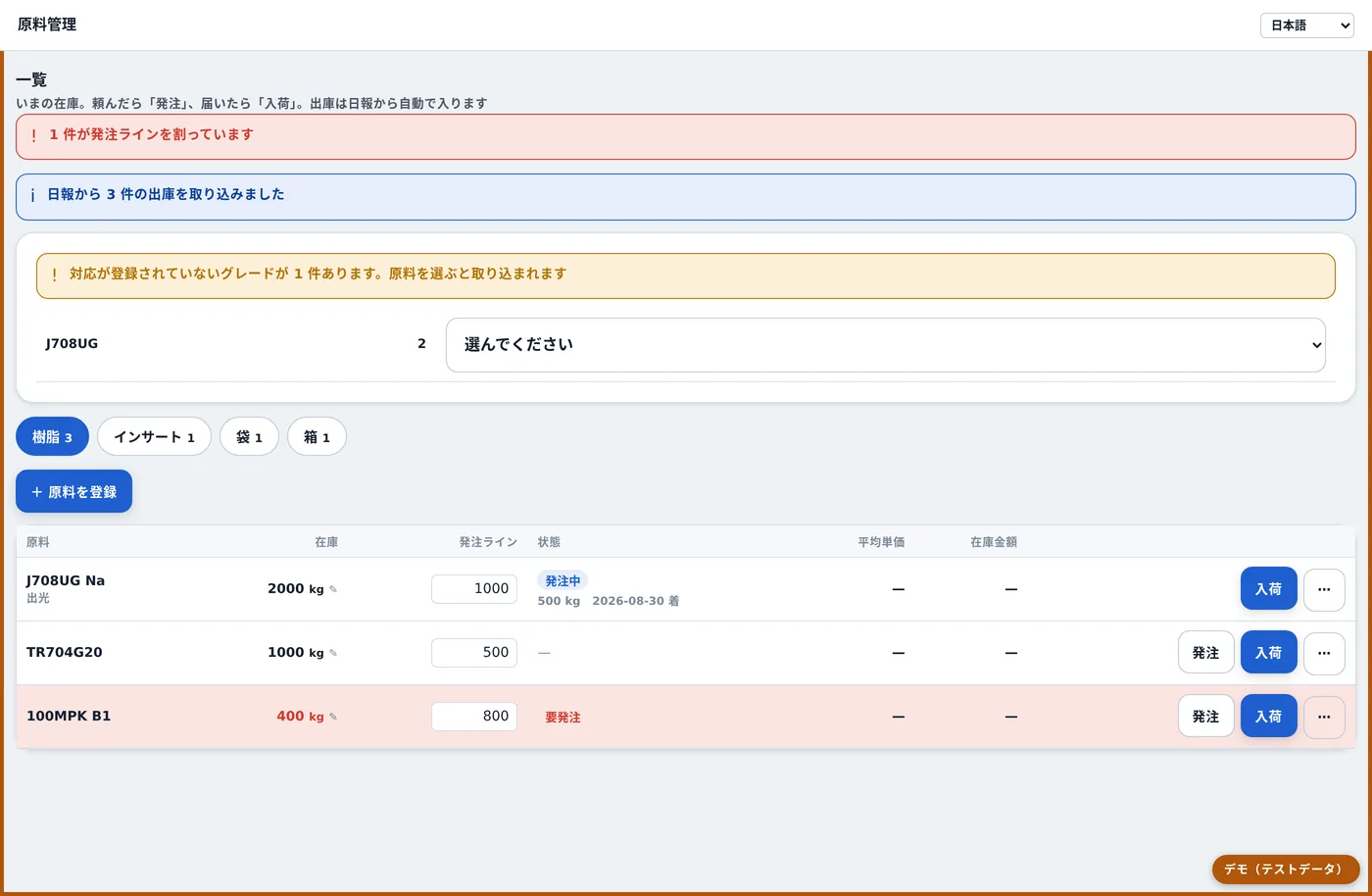
Task: Click the red 400 kg stock value
Action: [x=300, y=717]
